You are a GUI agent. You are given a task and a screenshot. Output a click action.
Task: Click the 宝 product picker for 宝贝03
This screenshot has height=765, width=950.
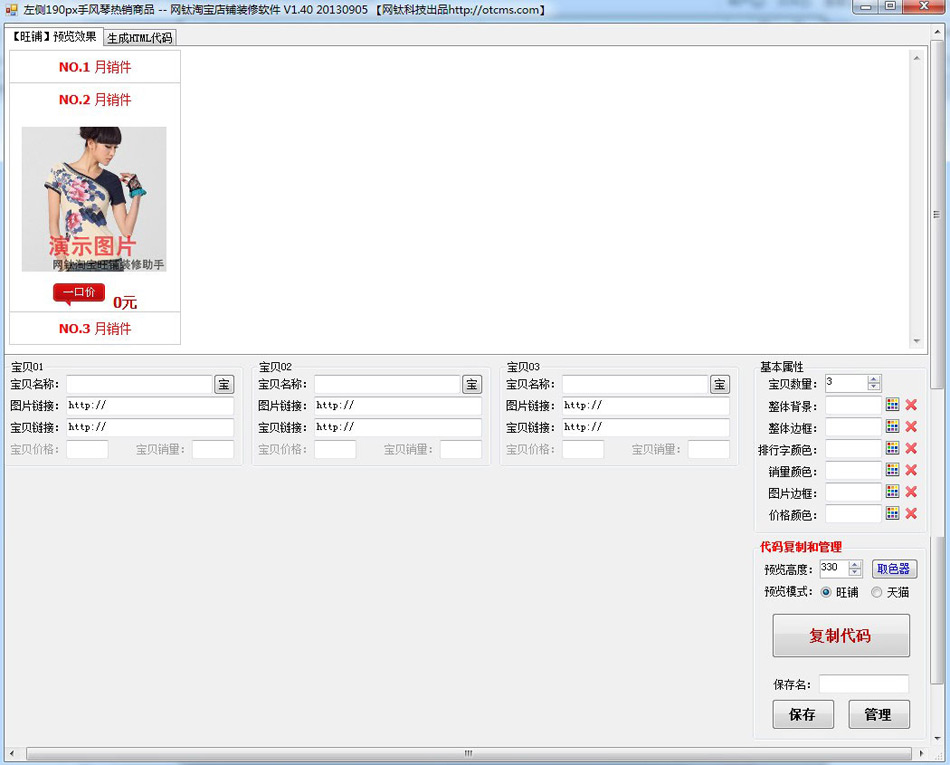[718, 384]
